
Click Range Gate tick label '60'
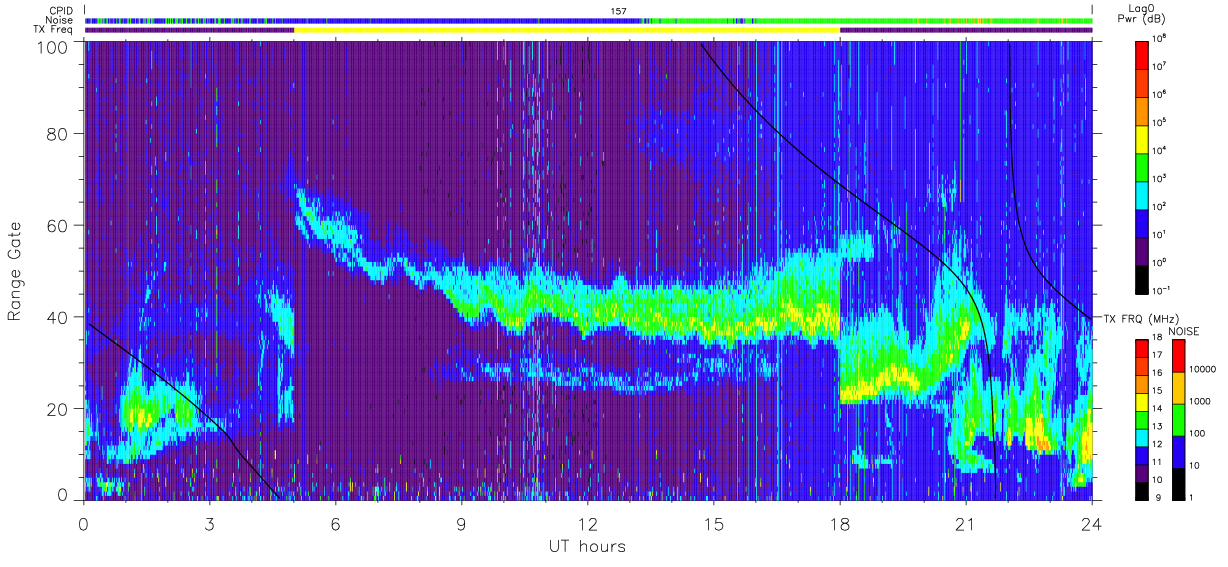point(59,226)
